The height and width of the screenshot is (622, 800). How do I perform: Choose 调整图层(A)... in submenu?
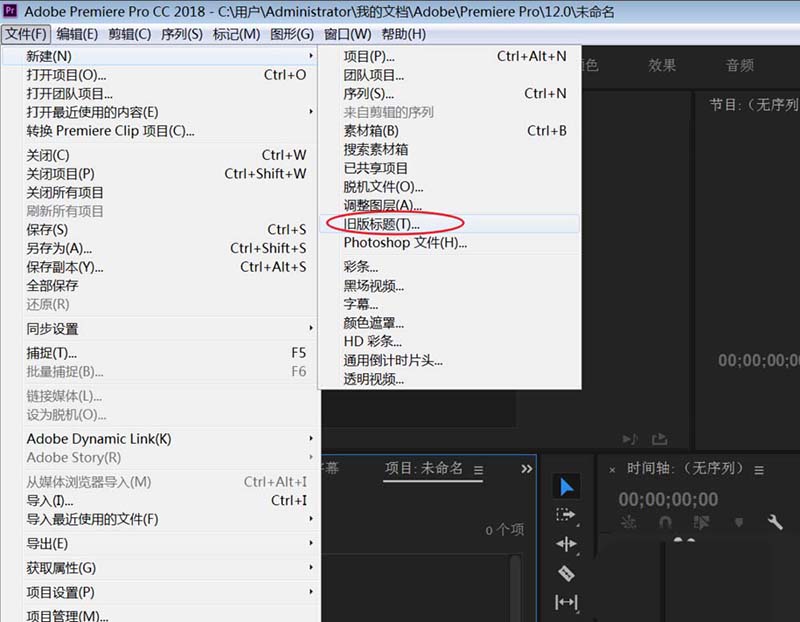point(449,205)
